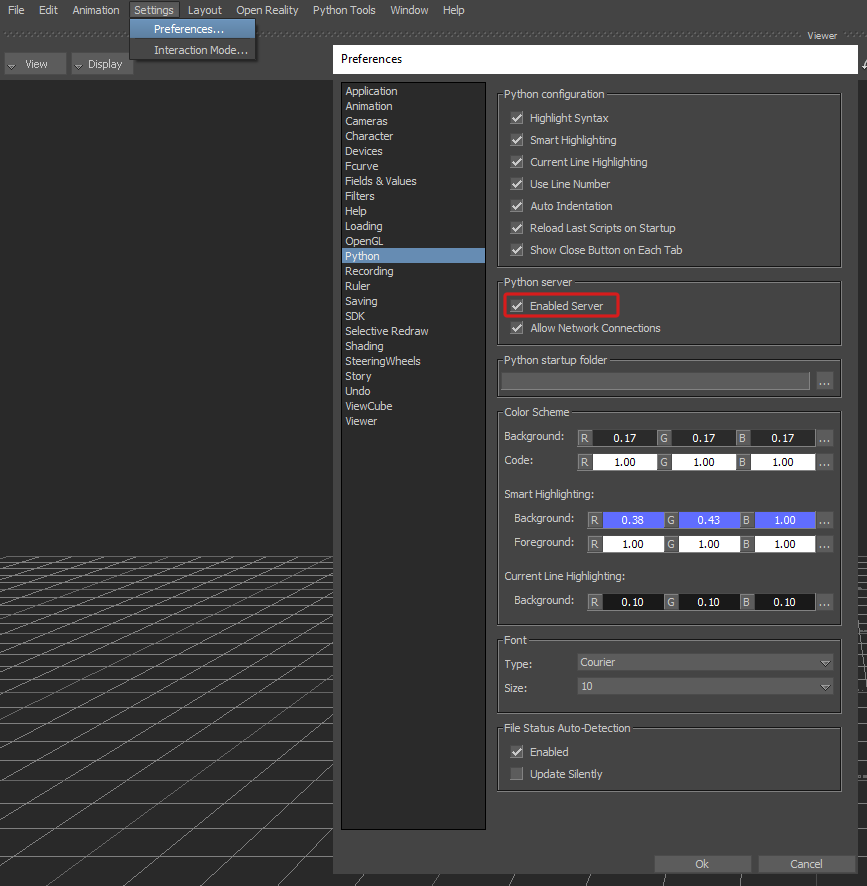The width and height of the screenshot is (867, 886).
Task: Open the Font Size dropdown
Action: 705,687
